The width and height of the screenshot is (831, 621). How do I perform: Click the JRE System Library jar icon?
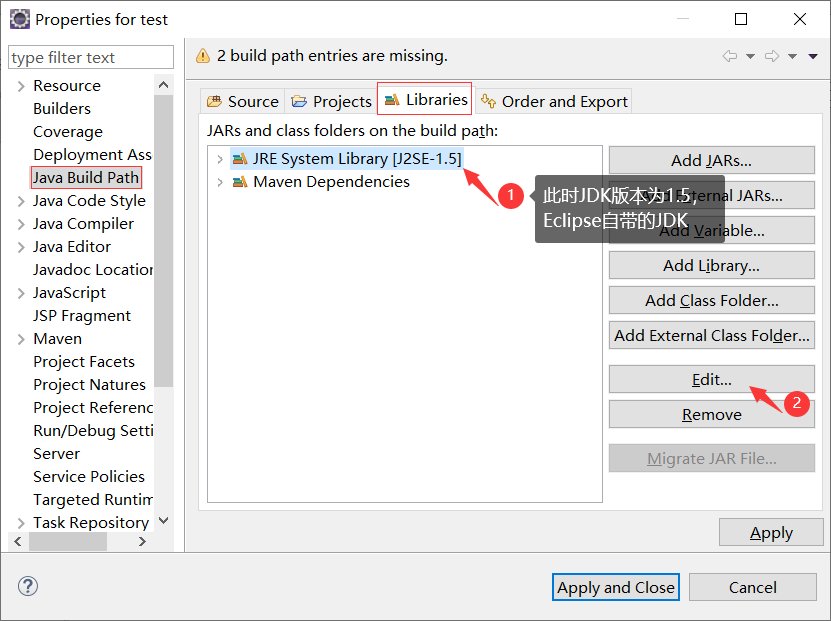click(x=240, y=158)
